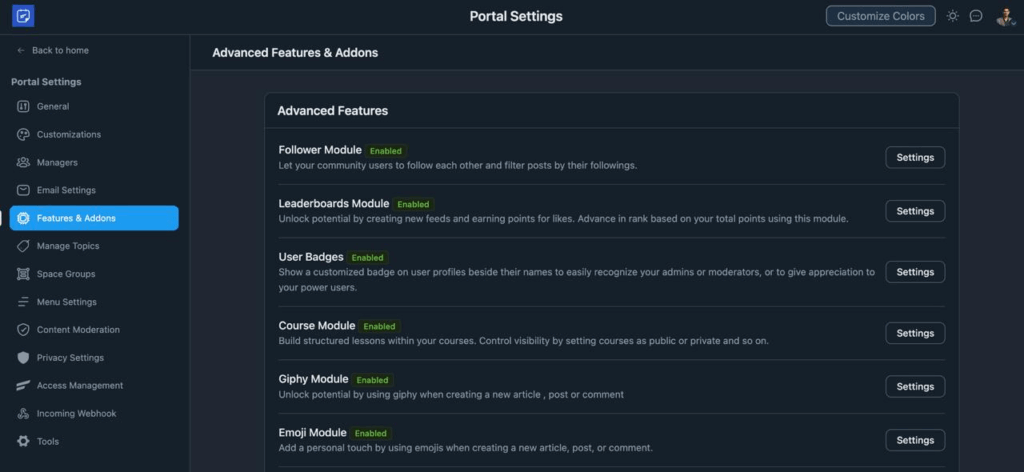The image size is (1024, 472).
Task: Select the Menu Settings menu item
Action: (x=66, y=302)
